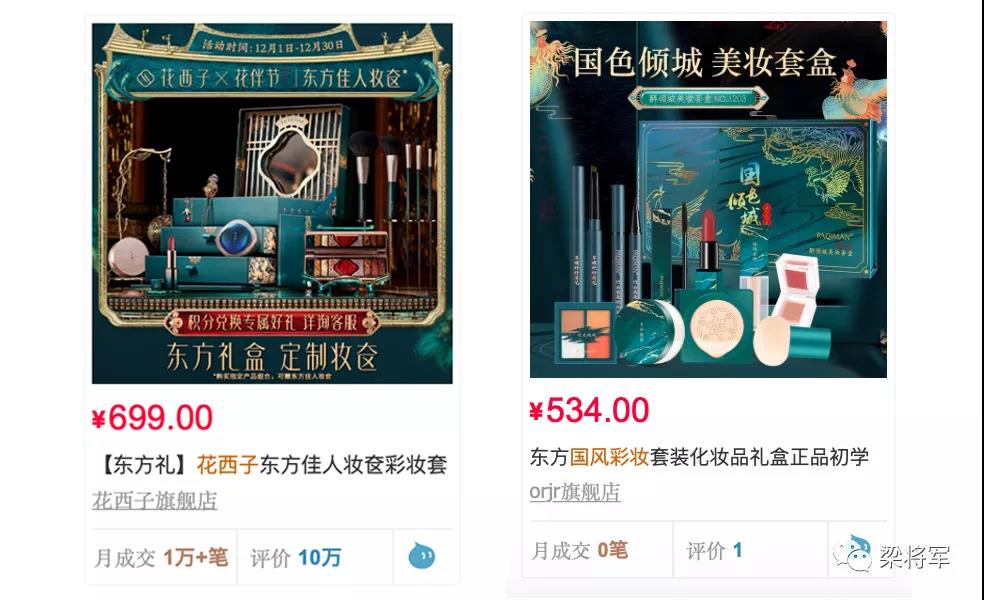
Task: Open the 国色倾城 美妆套盒 product image
Action: point(708,200)
